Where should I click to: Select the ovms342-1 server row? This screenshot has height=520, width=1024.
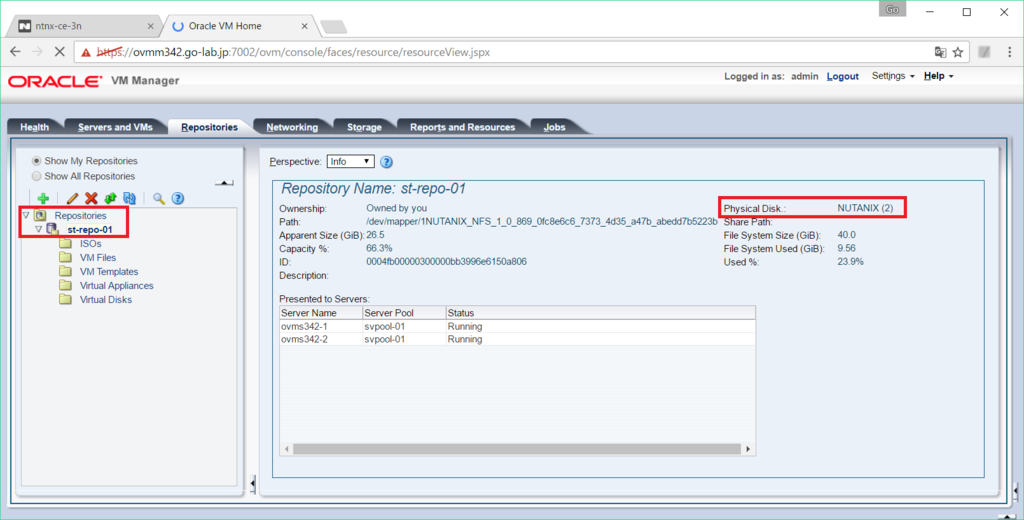pyautogui.click(x=517, y=327)
